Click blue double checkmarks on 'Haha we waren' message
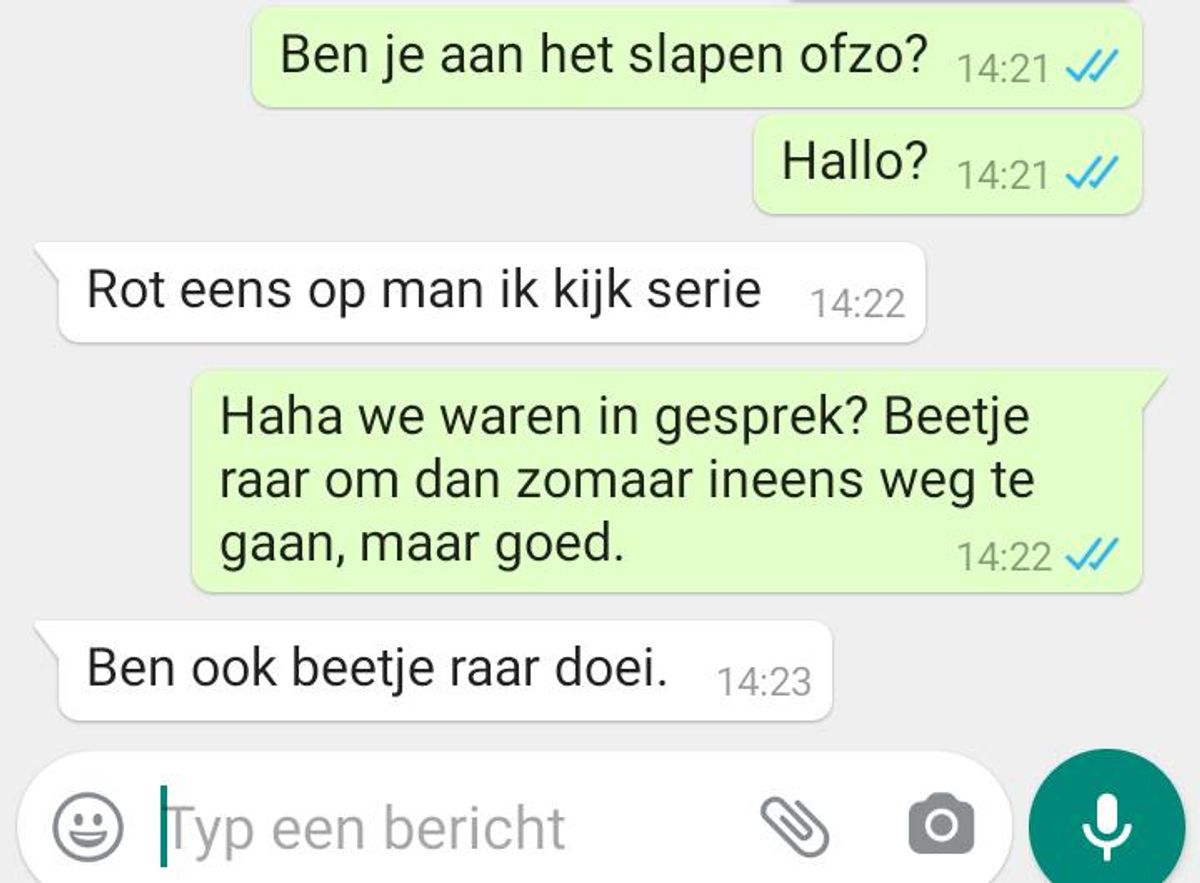This screenshot has height=883, width=1200. tap(1090, 554)
